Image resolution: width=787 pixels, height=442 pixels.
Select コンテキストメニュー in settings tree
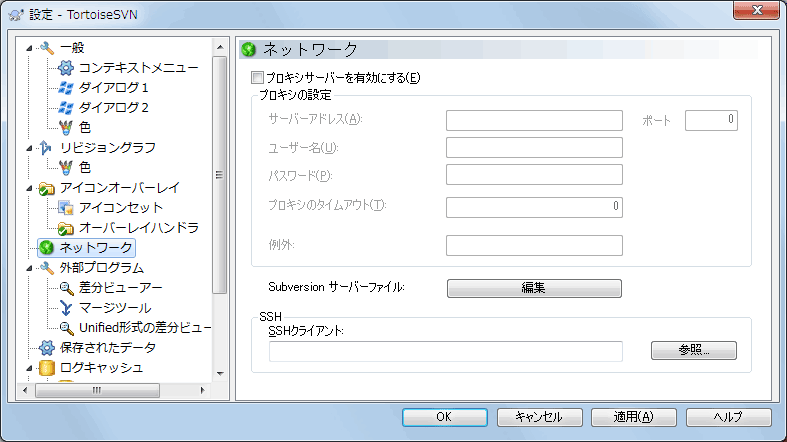(x=139, y=68)
